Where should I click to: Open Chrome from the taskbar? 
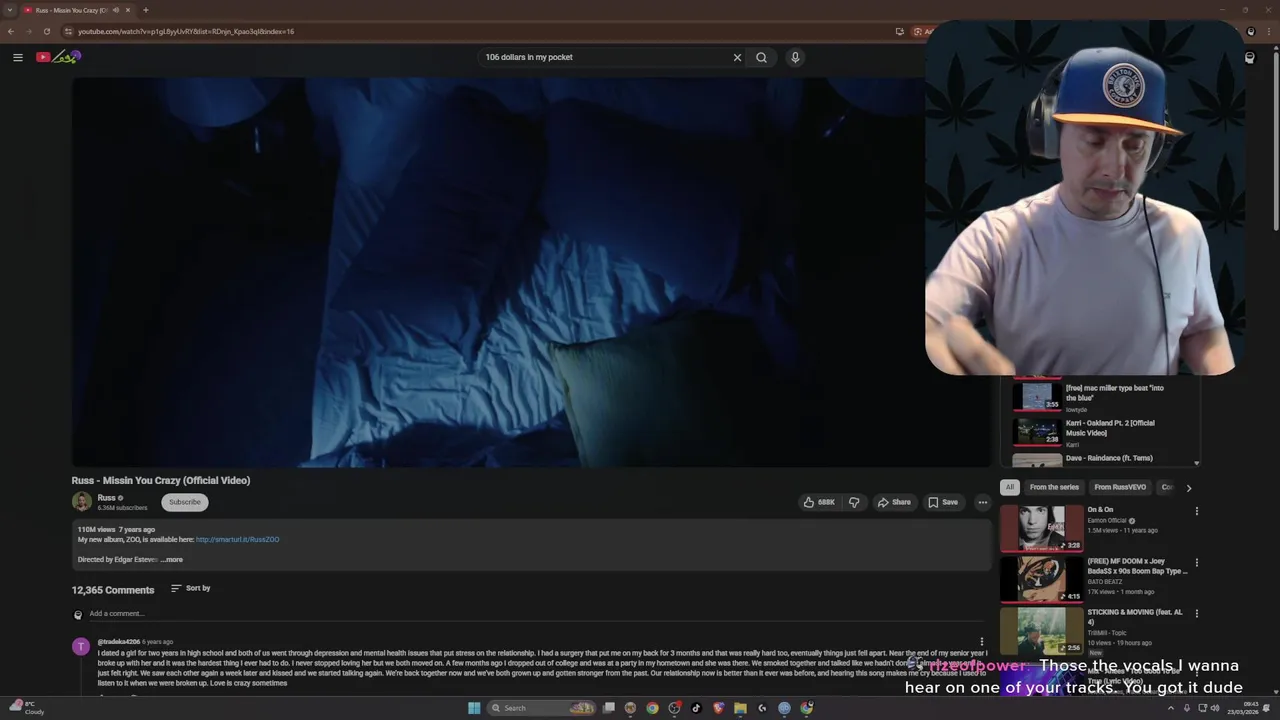[652, 708]
